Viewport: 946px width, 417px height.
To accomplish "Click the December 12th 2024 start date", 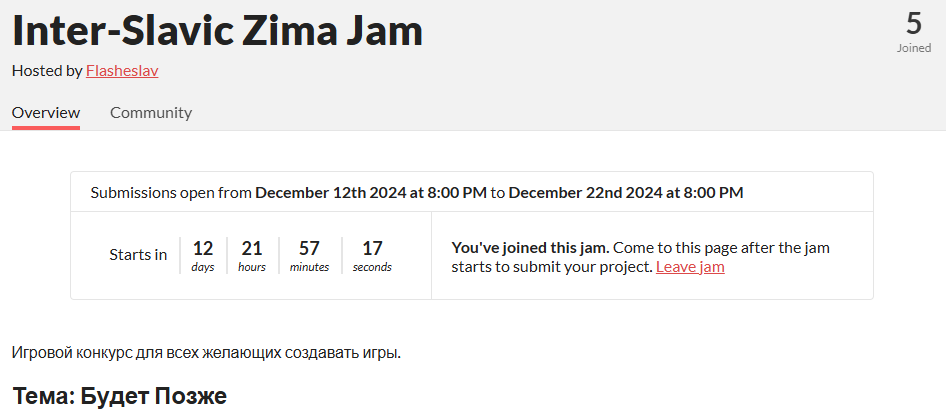I will point(371,192).
